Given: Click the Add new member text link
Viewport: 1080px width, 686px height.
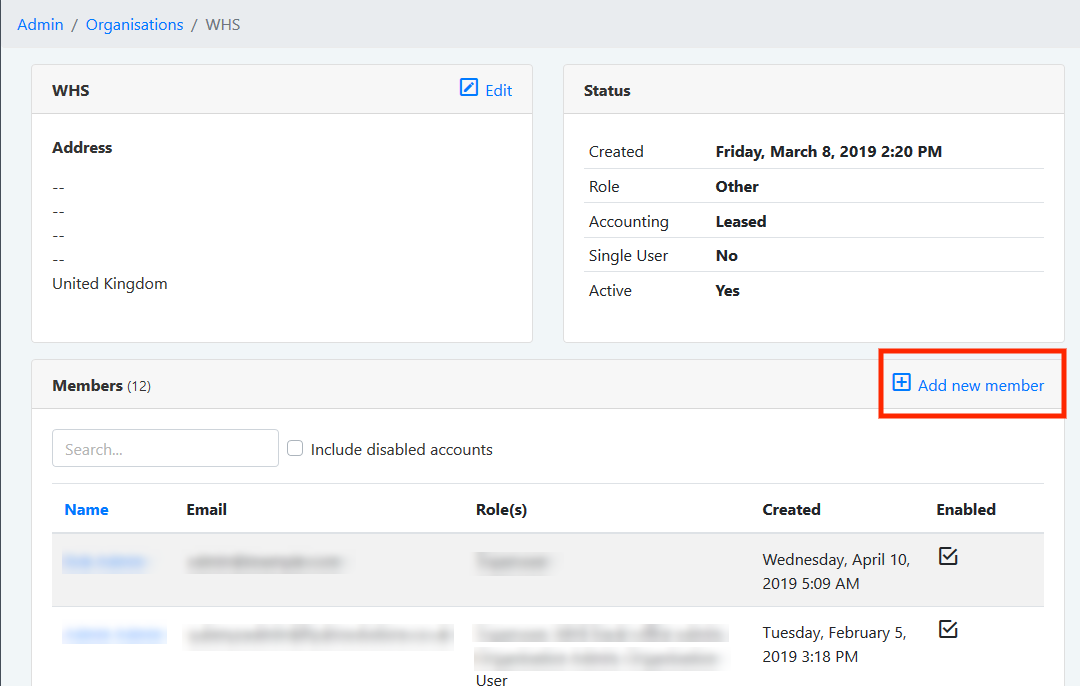Looking at the screenshot, I should click(980, 385).
